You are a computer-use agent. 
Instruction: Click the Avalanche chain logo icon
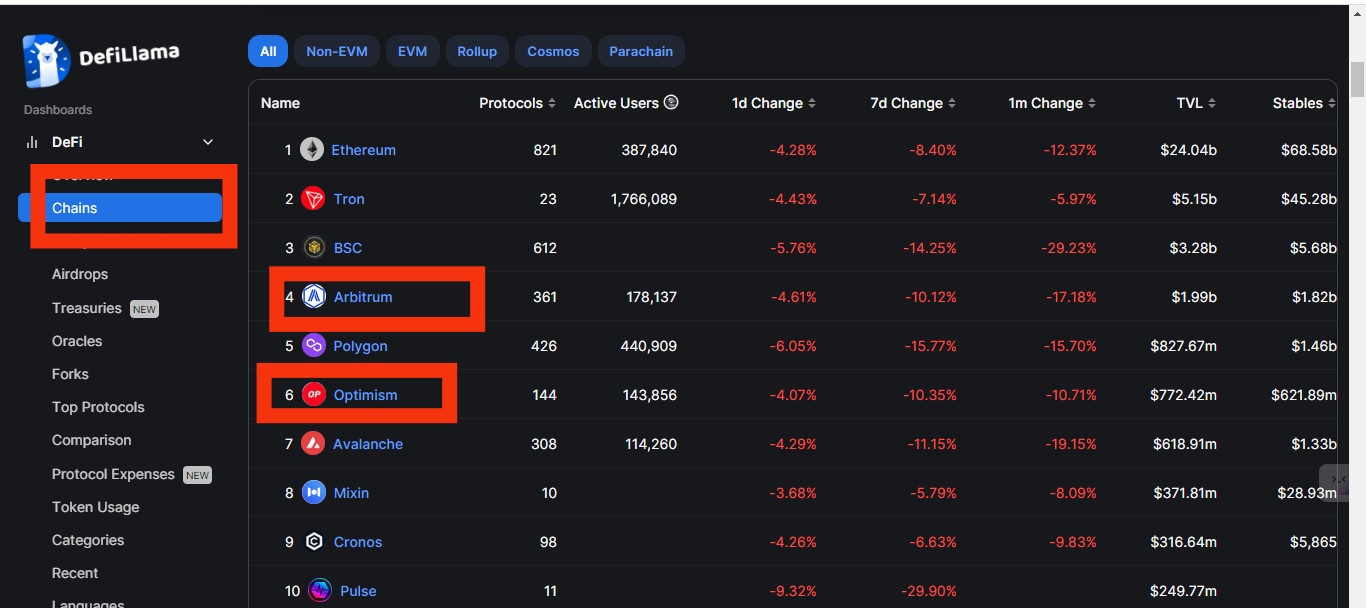point(313,444)
